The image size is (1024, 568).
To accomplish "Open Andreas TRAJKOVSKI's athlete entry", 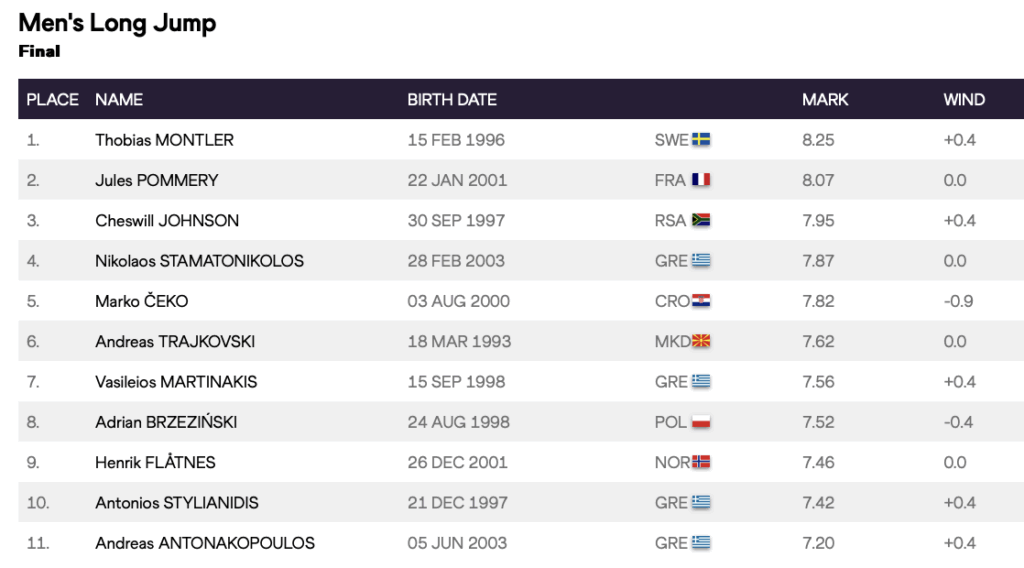I will 175,341.
